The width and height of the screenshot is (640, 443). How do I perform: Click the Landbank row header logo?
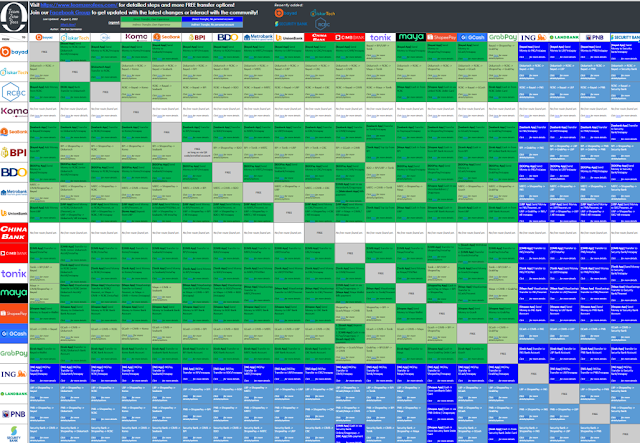coord(14,394)
